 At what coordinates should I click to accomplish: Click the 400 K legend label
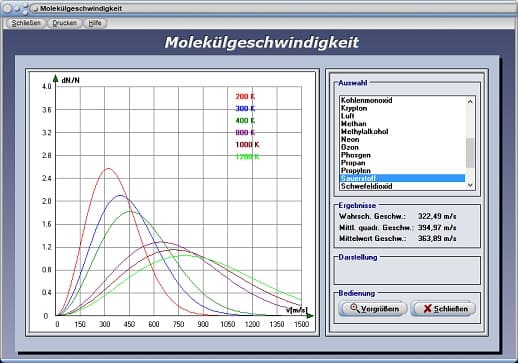tap(245, 121)
